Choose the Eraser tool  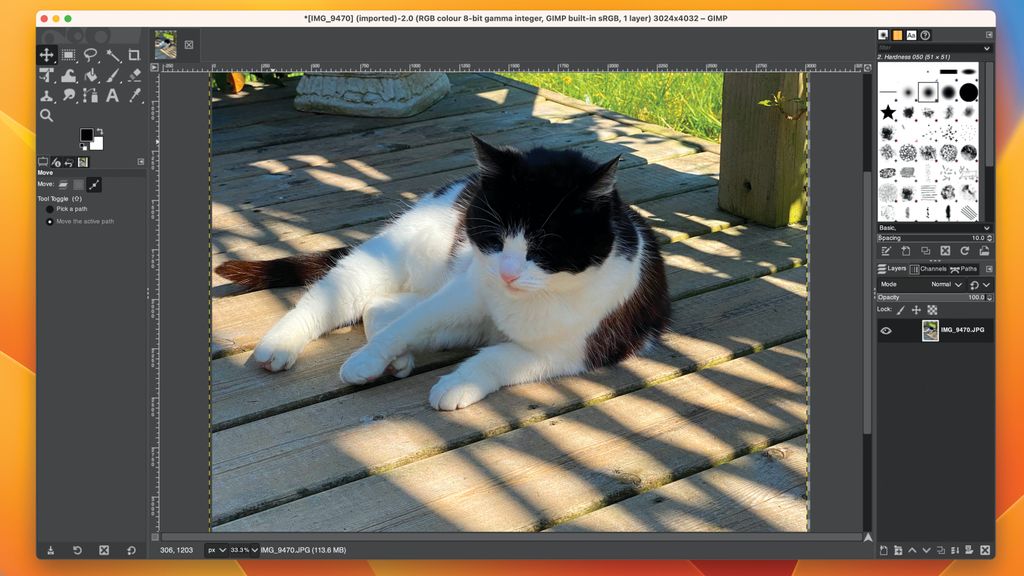pyautogui.click(x=135, y=75)
